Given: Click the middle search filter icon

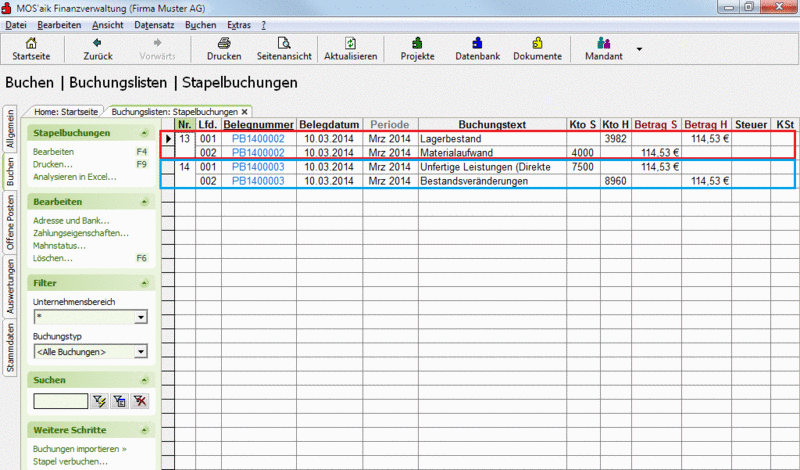Looking at the screenshot, I should point(119,401).
